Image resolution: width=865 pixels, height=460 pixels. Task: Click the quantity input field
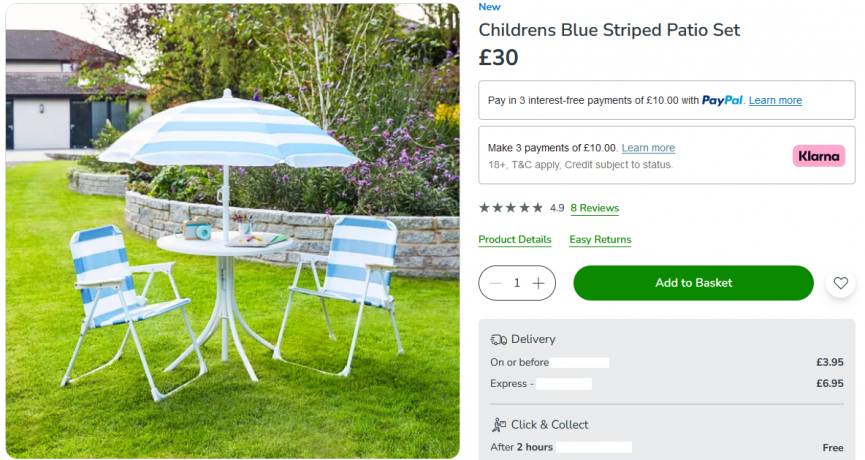tap(517, 283)
